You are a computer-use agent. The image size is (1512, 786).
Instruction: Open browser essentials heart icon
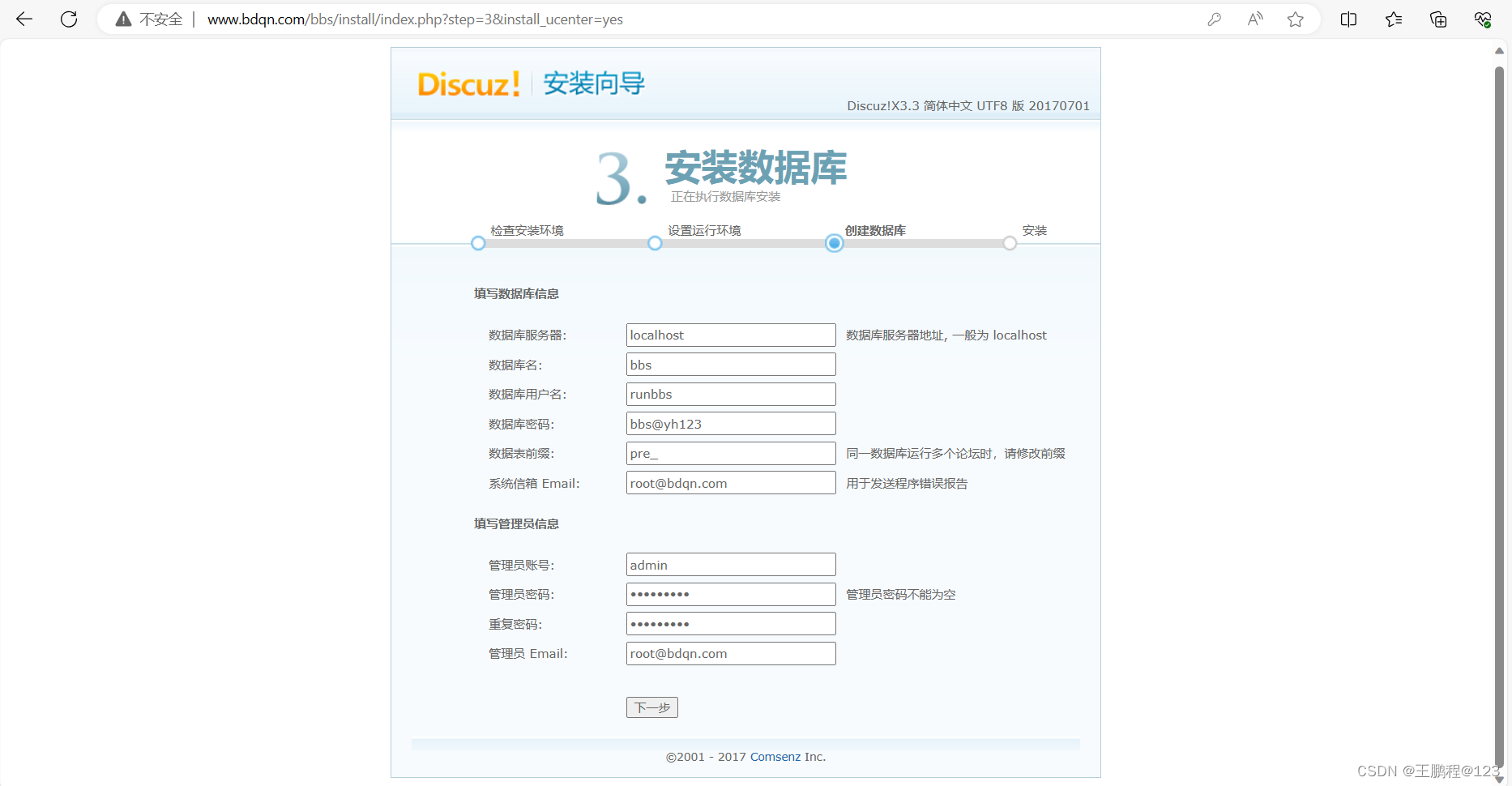pyautogui.click(x=1483, y=19)
